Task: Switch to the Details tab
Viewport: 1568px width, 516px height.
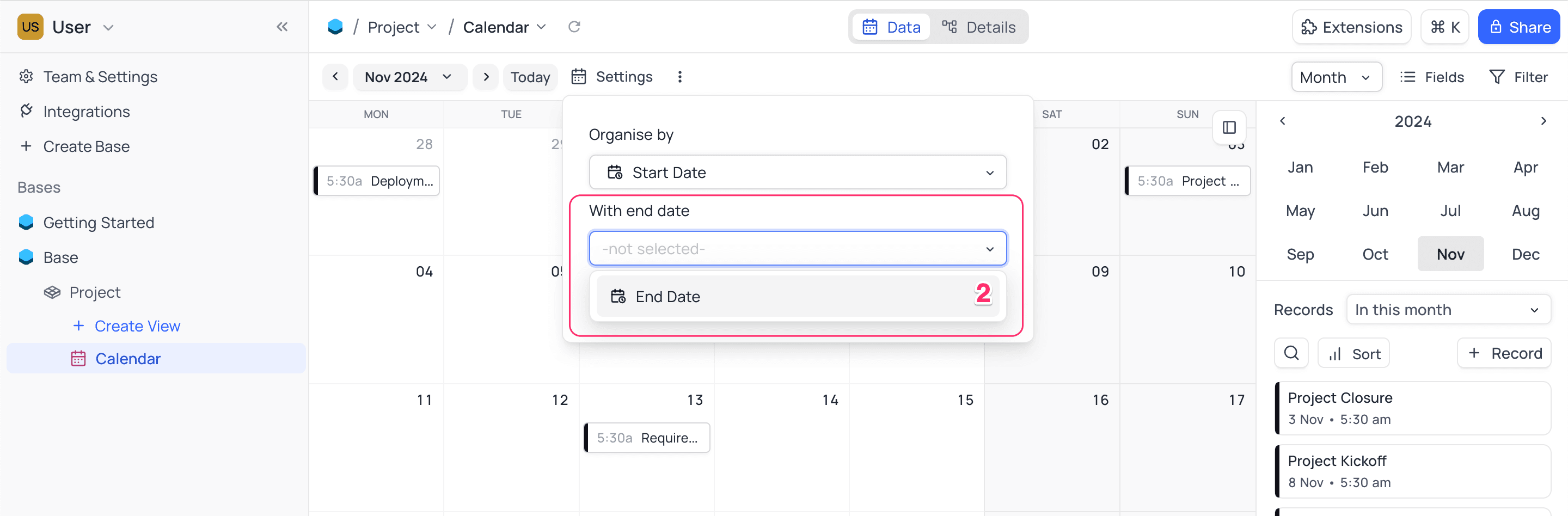Action: click(x=979, y=27)
